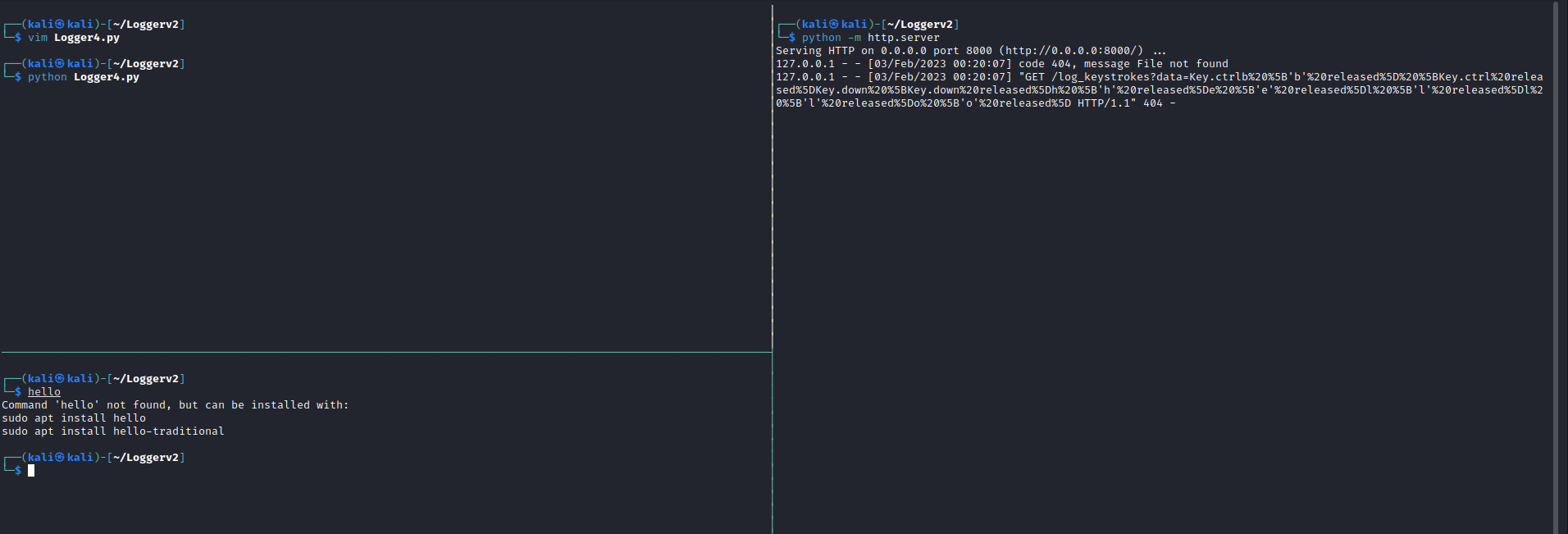Click the block cursor at the empty prompt

pyautogui.click(x=31, y=471)
